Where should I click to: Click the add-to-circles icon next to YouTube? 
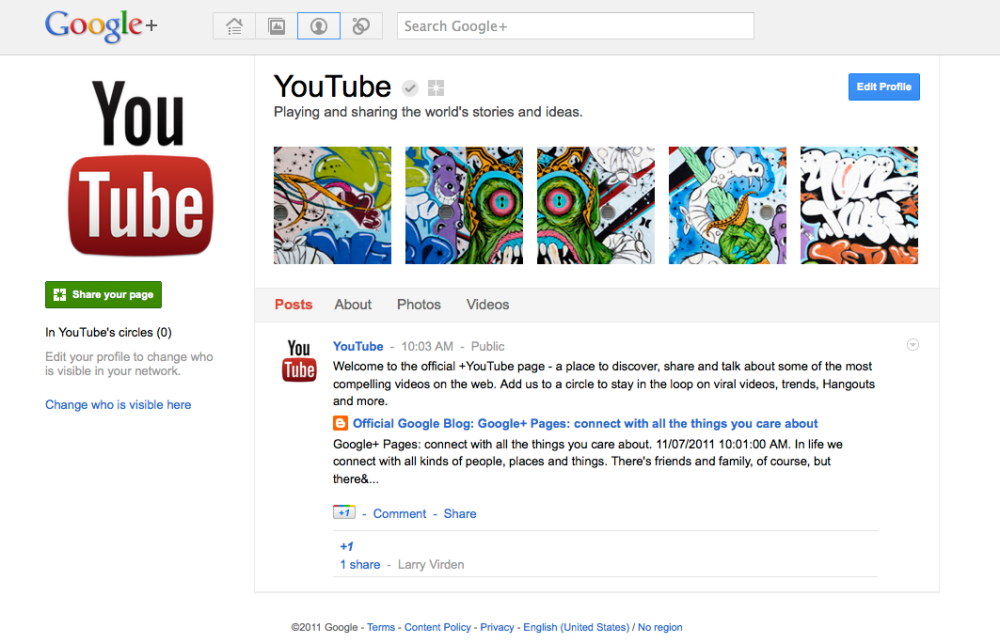click(435, 88)
